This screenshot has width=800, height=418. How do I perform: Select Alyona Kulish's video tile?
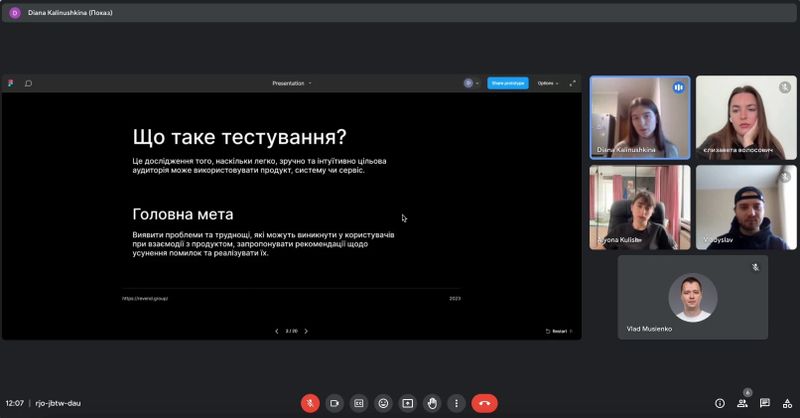click(x=640, y=207)
